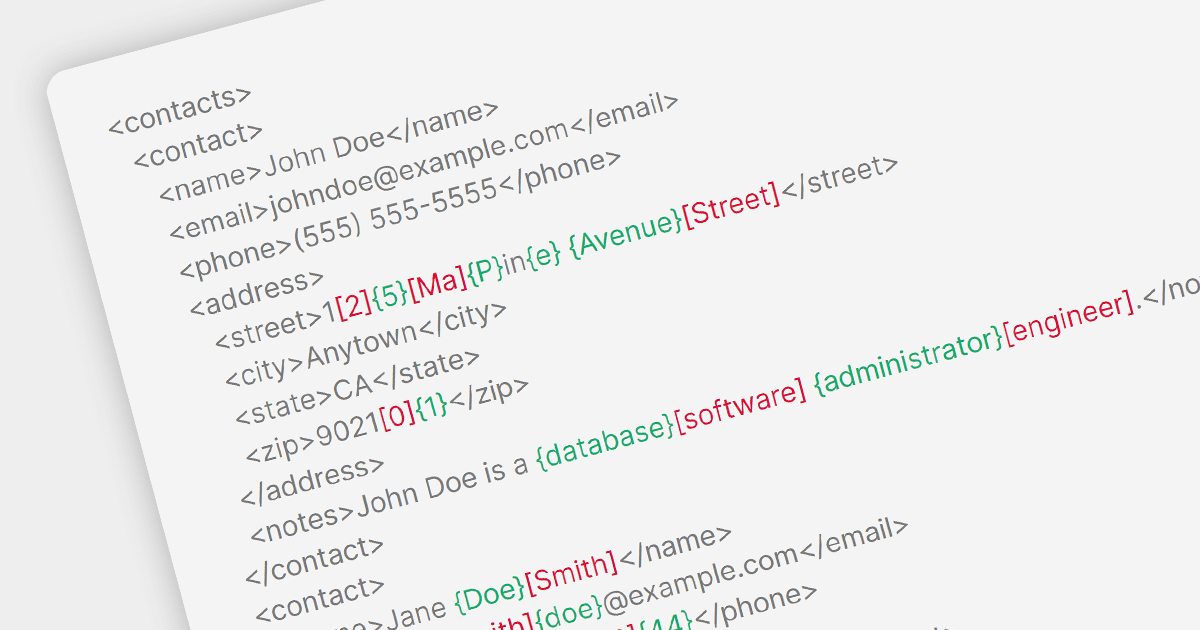Click the closing </phone> tag in Jane's contact
Screen dimensions: 1200x630
[756, 607]
